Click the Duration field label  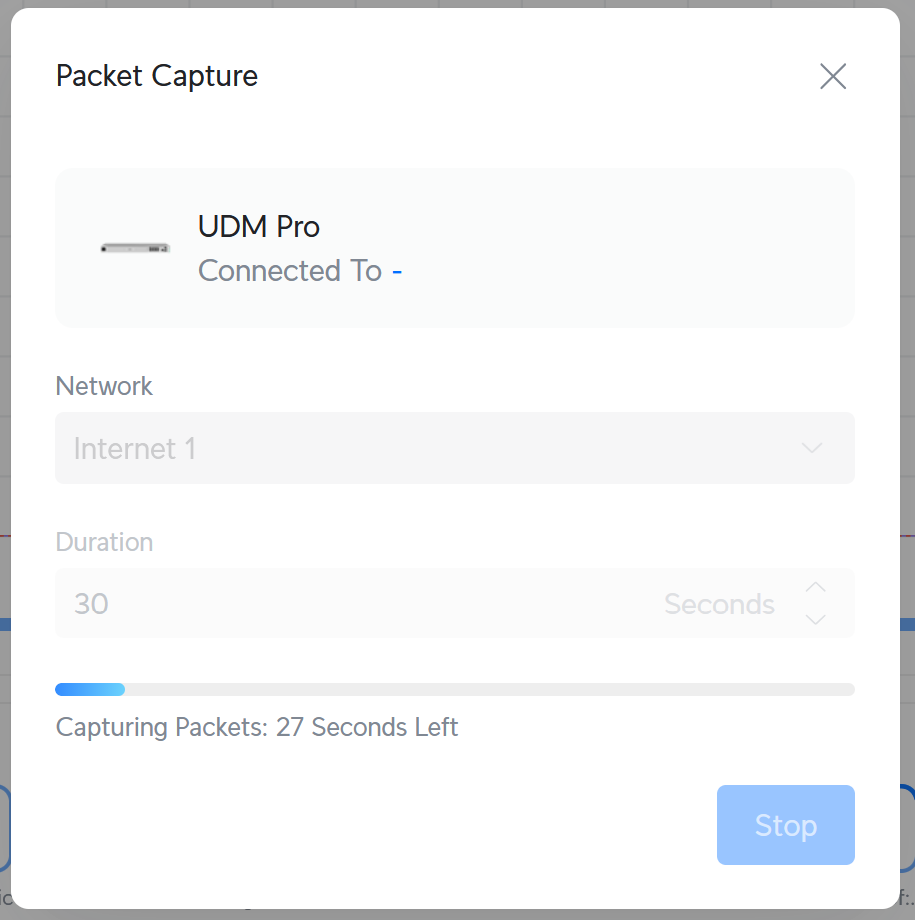[104, 542]
